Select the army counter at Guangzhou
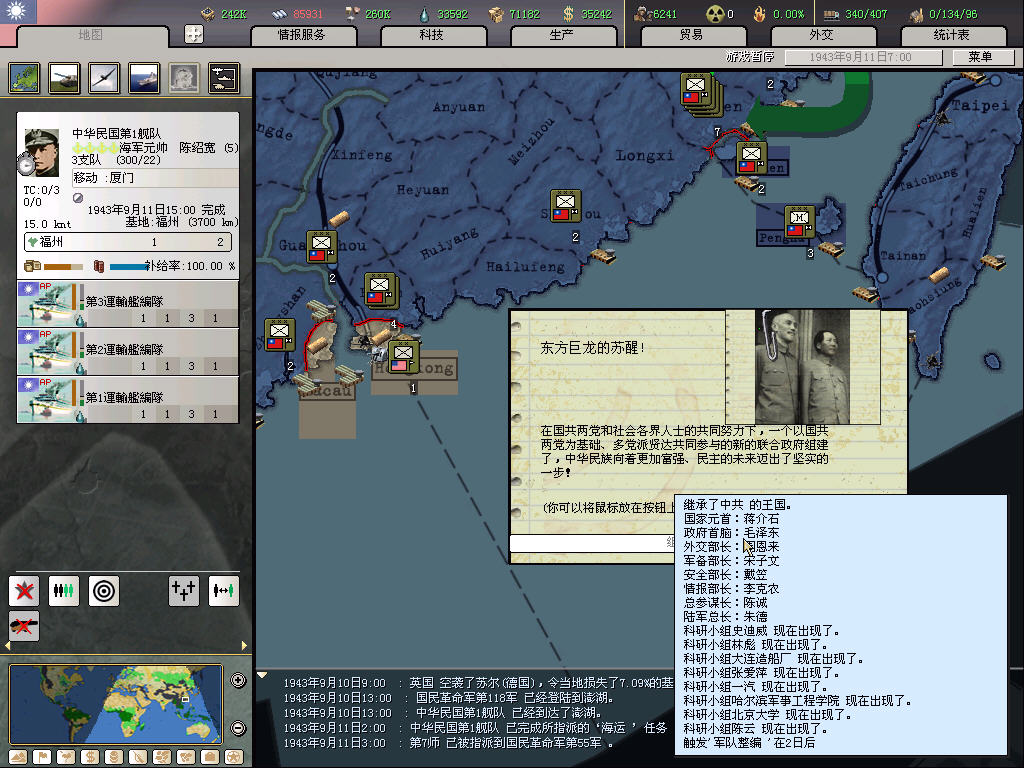The width and height of the screenshot is (1024, 768). [x=321, y=246]
